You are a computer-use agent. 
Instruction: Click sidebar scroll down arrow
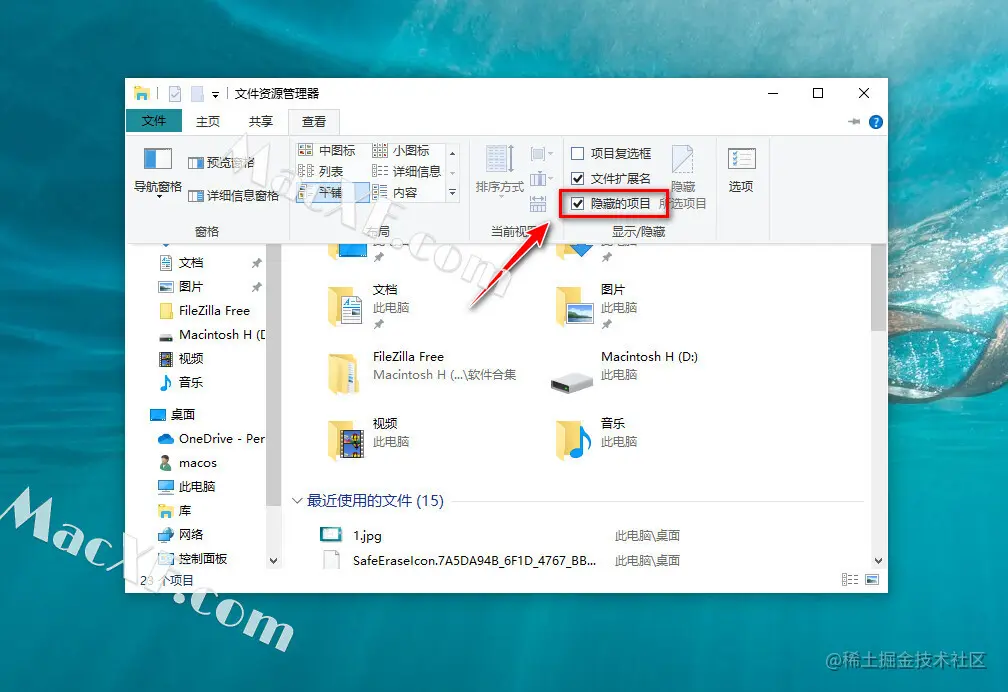pos(273,561)
